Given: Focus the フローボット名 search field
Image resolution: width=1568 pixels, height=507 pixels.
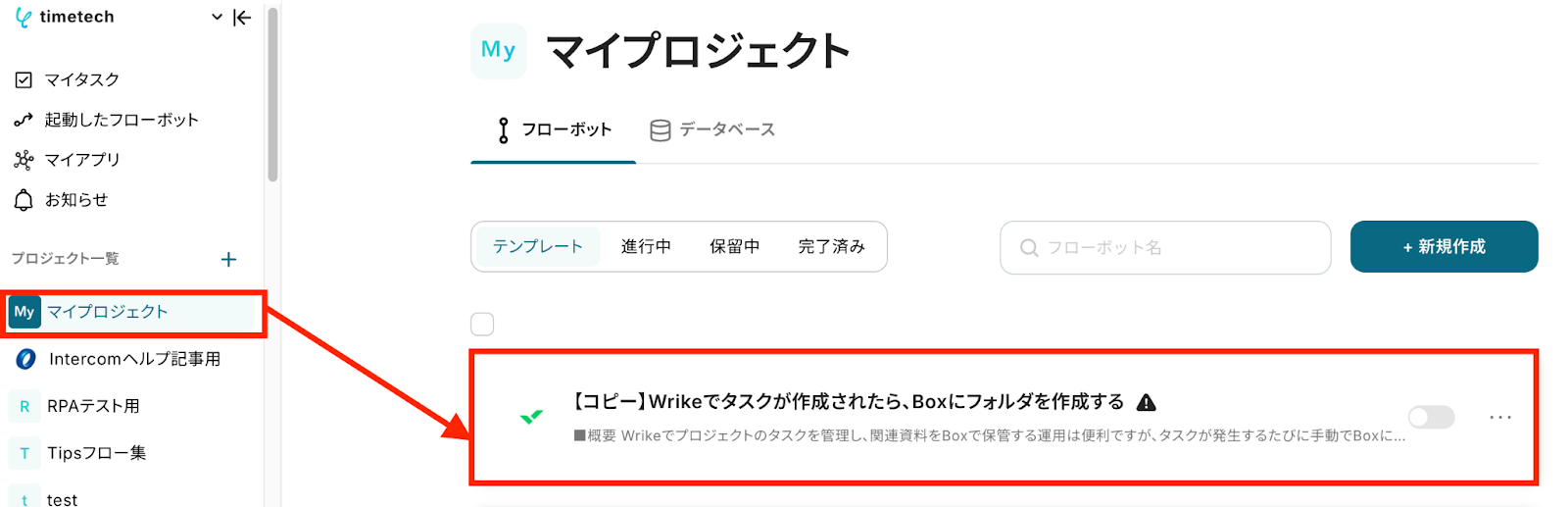Looking at the screenshot, I should 1165,247.
